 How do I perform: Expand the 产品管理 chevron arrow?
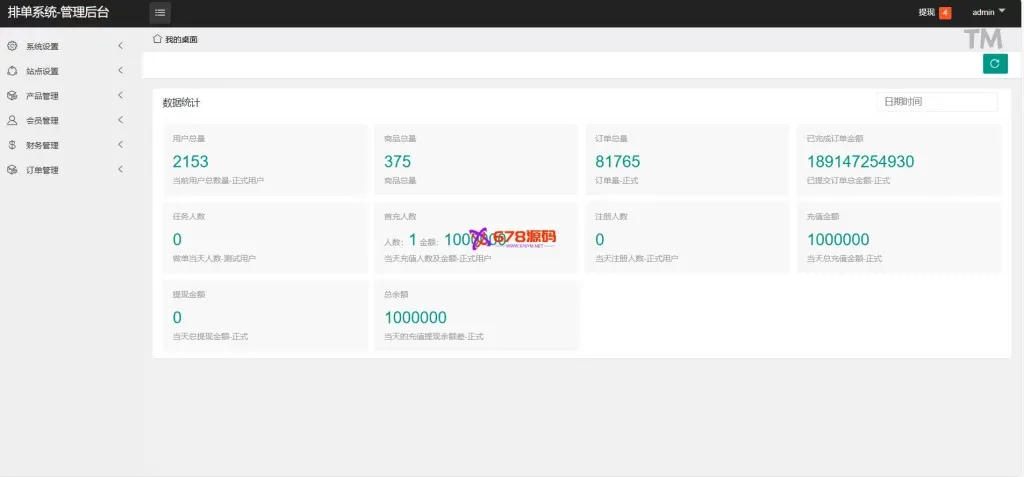coord(120,96)
